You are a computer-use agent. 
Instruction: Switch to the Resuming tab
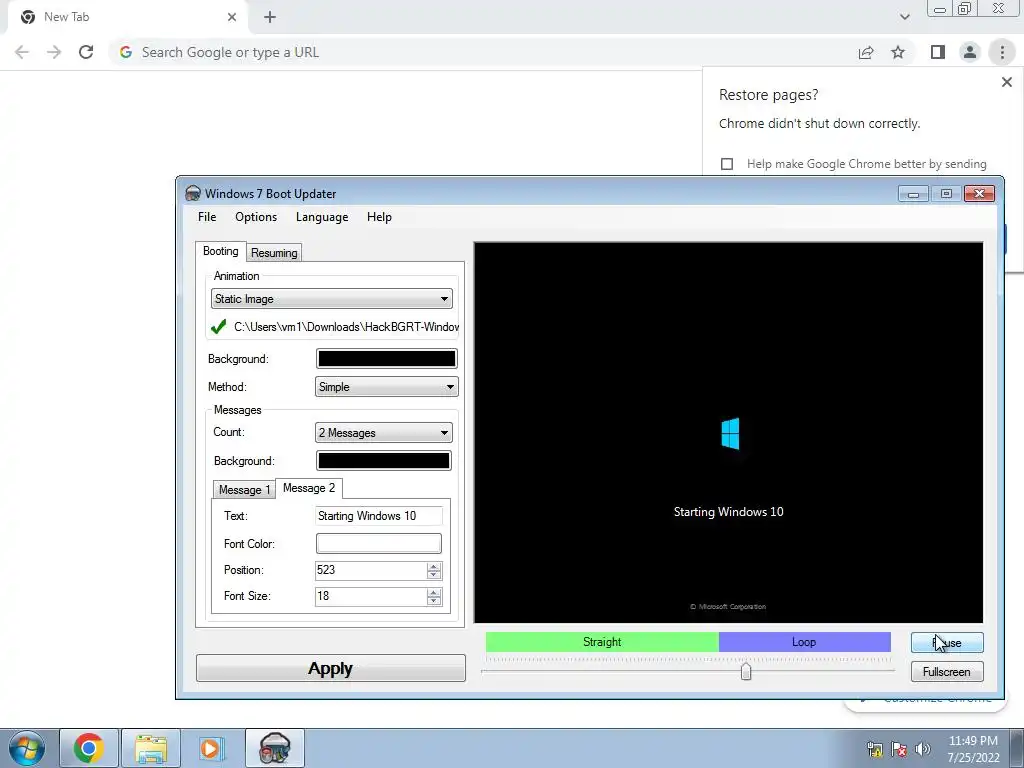[x=274, y=253]
